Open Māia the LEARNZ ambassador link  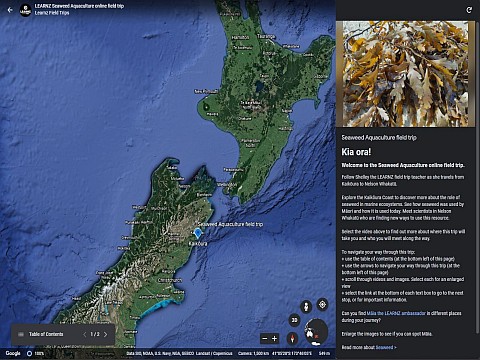pos(396,313)
